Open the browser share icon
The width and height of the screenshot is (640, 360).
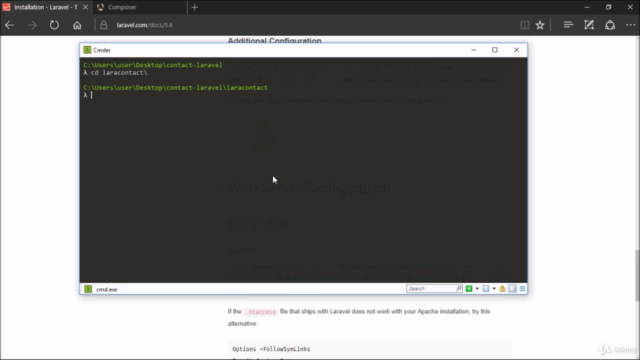610,25
